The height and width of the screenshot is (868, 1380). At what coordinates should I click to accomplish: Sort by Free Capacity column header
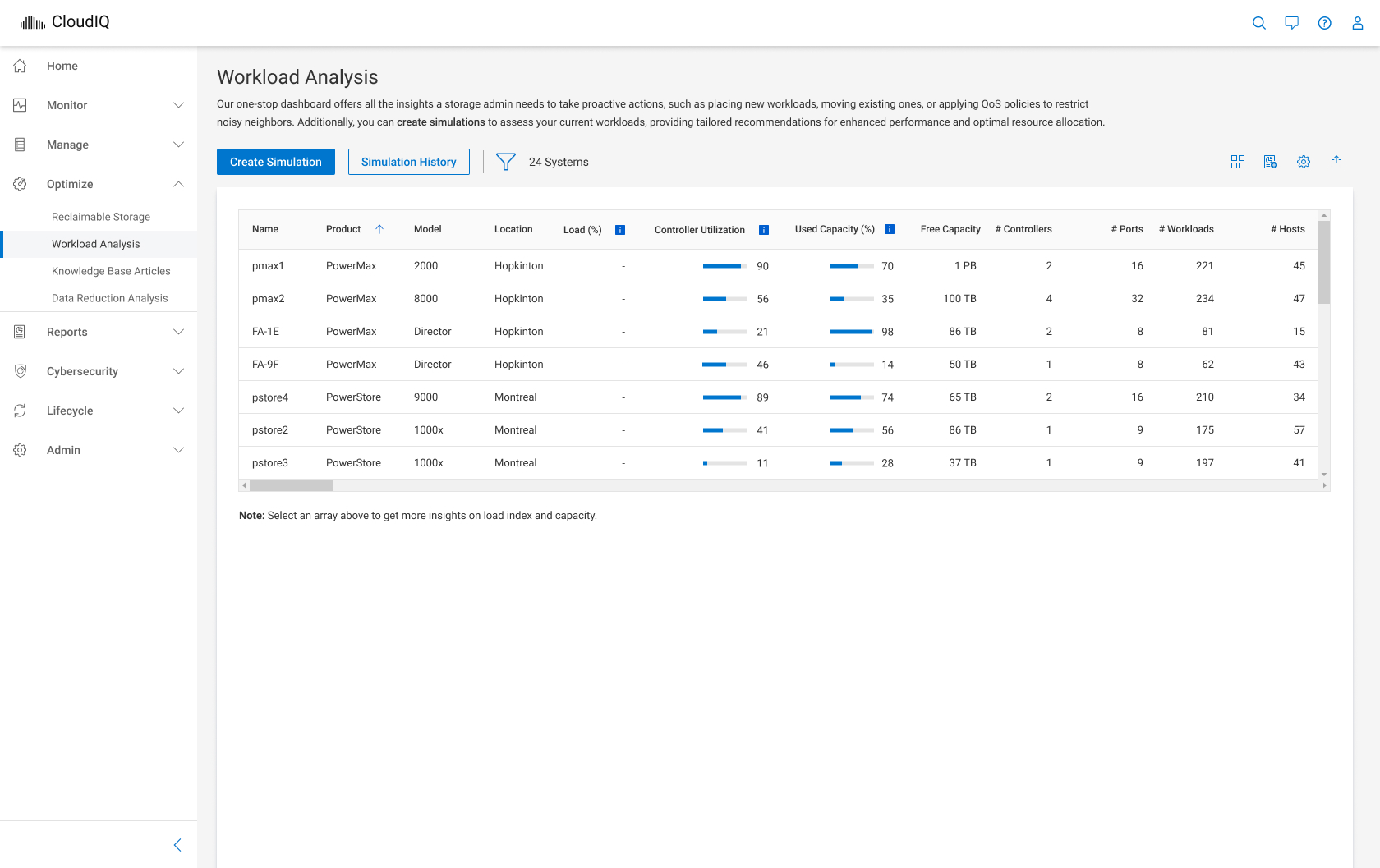click(x=950, y=229)
